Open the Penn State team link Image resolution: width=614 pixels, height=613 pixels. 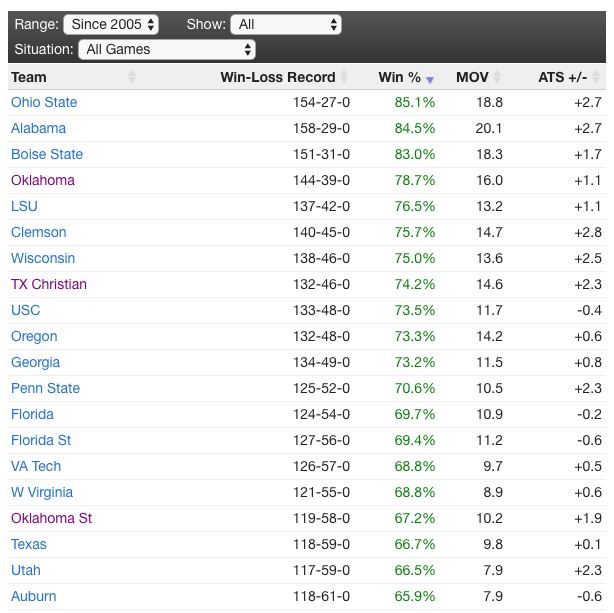pyautogui.click(x=45, y=388)
